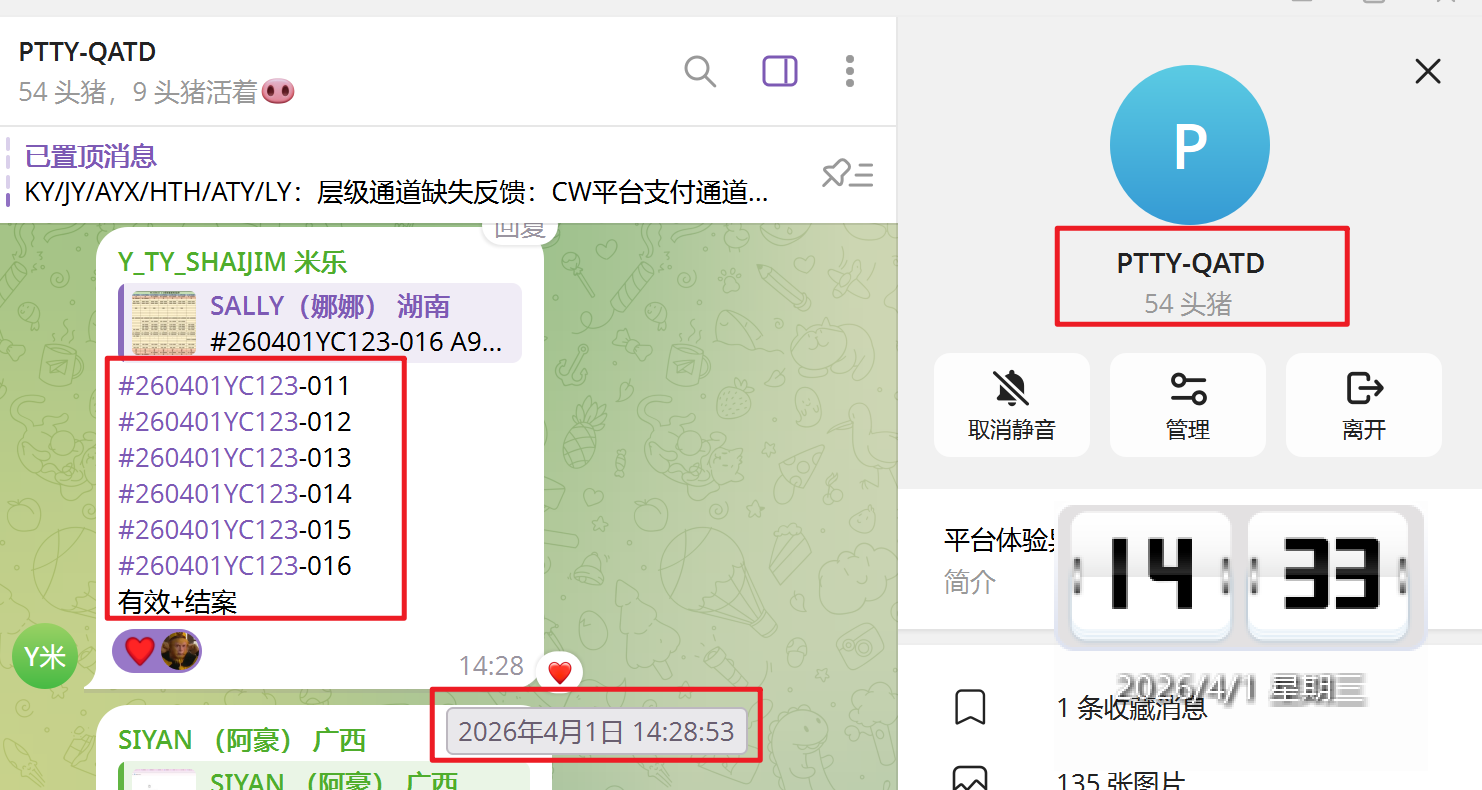Image resolution: width=1482 pixels, height=790 pixels.
Task: Close the group info panel
Action: click(x=1428, y=71)
